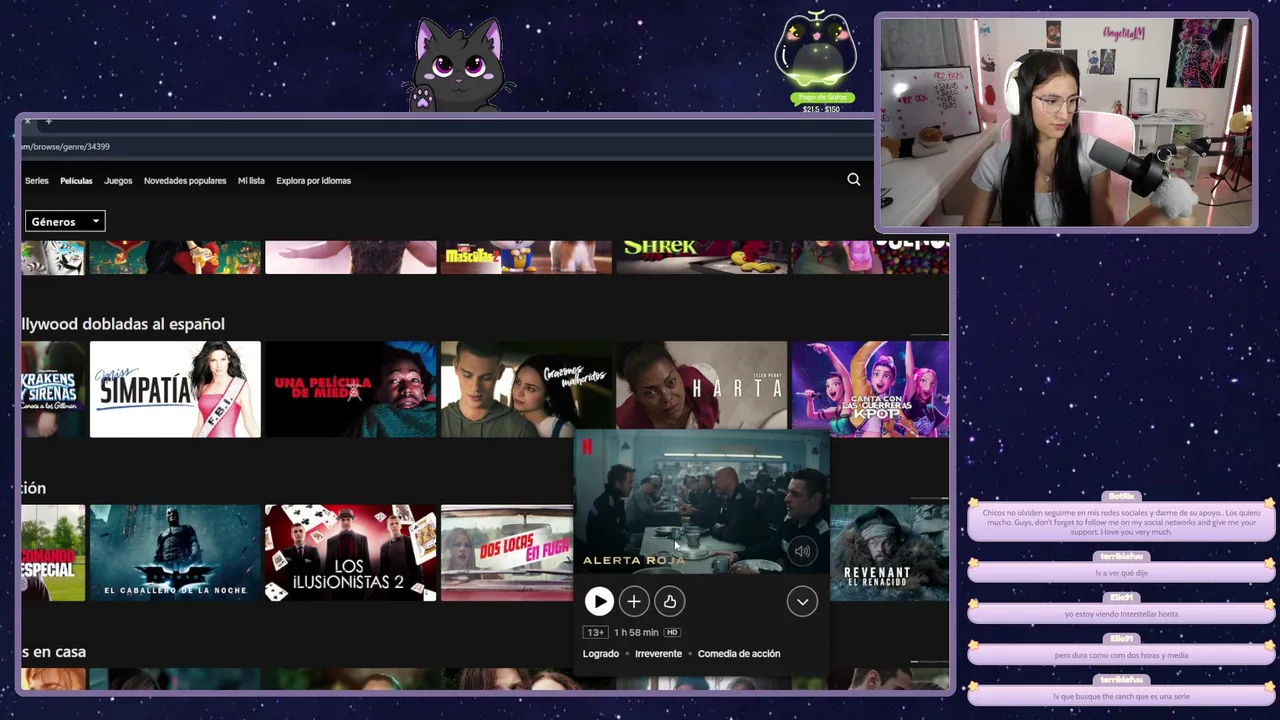Click the Alerta Roja preview image
Screen dimensions: 1280x720
701,502
